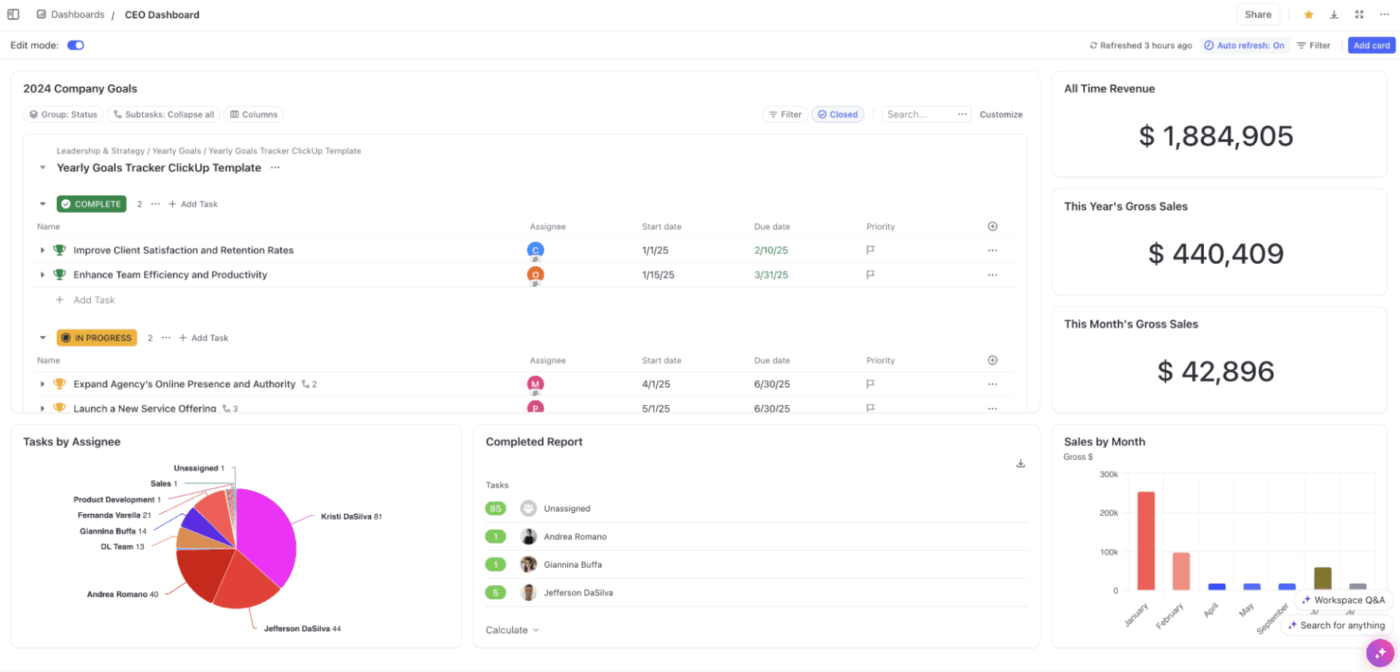Open Workspace Q&A
The height and width of the screenshot is (672, 1400).
point(1341,599)
